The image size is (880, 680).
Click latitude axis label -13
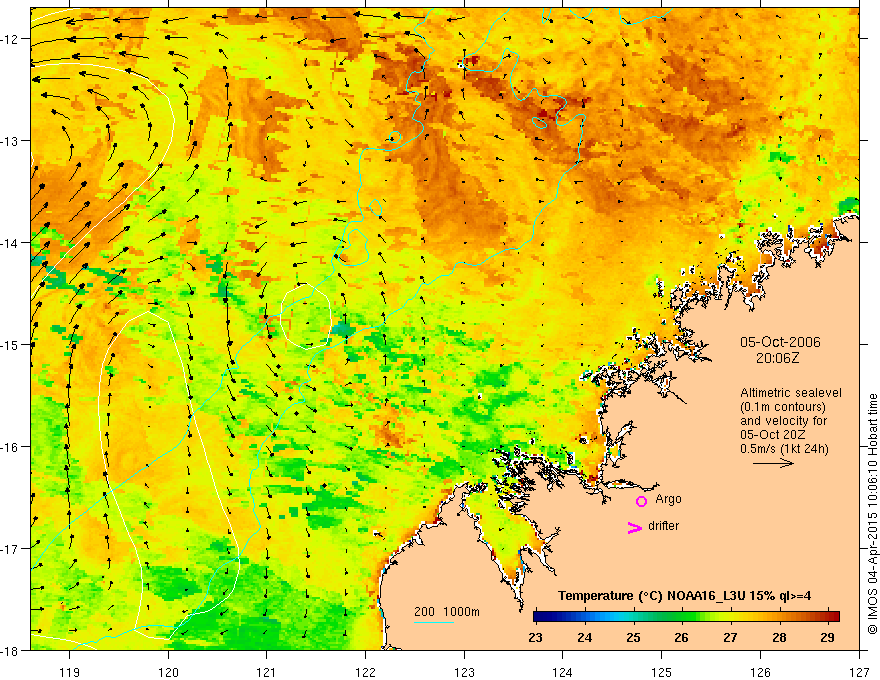click(x=11, y=141)
